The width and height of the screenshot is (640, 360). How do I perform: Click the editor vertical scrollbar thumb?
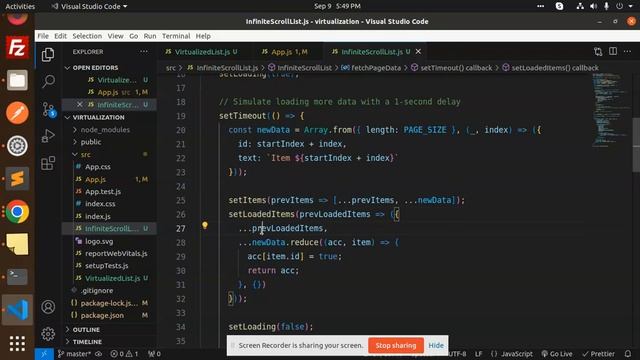pyautogui.click(x=636, y=145)
